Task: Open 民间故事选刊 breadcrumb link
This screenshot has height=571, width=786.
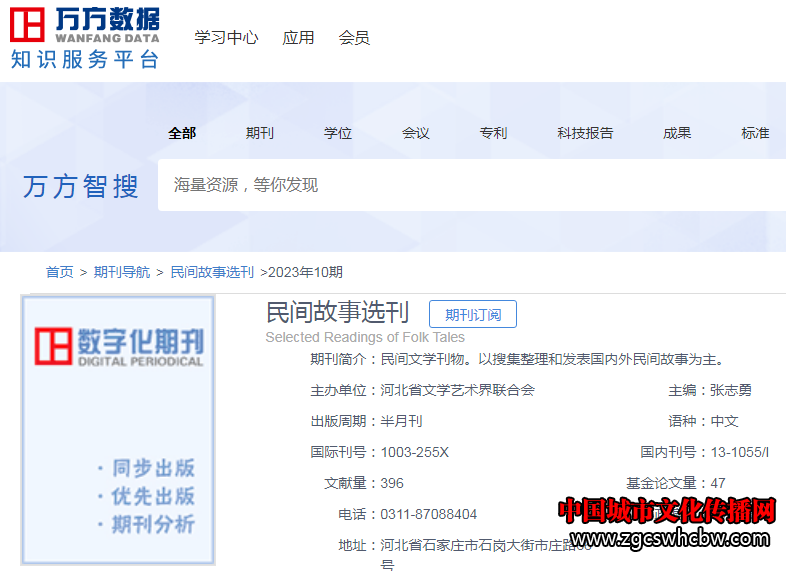Action: (212, 272)
